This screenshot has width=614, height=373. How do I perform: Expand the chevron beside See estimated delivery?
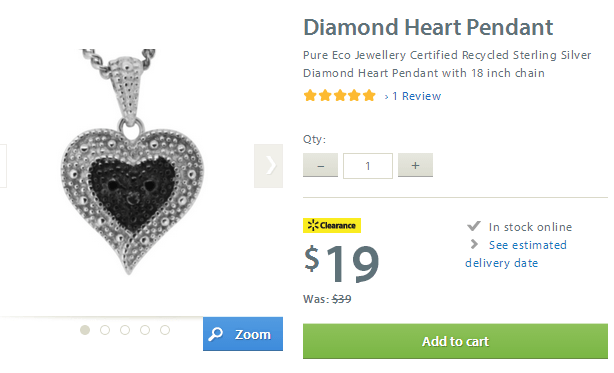coord(474,244)
